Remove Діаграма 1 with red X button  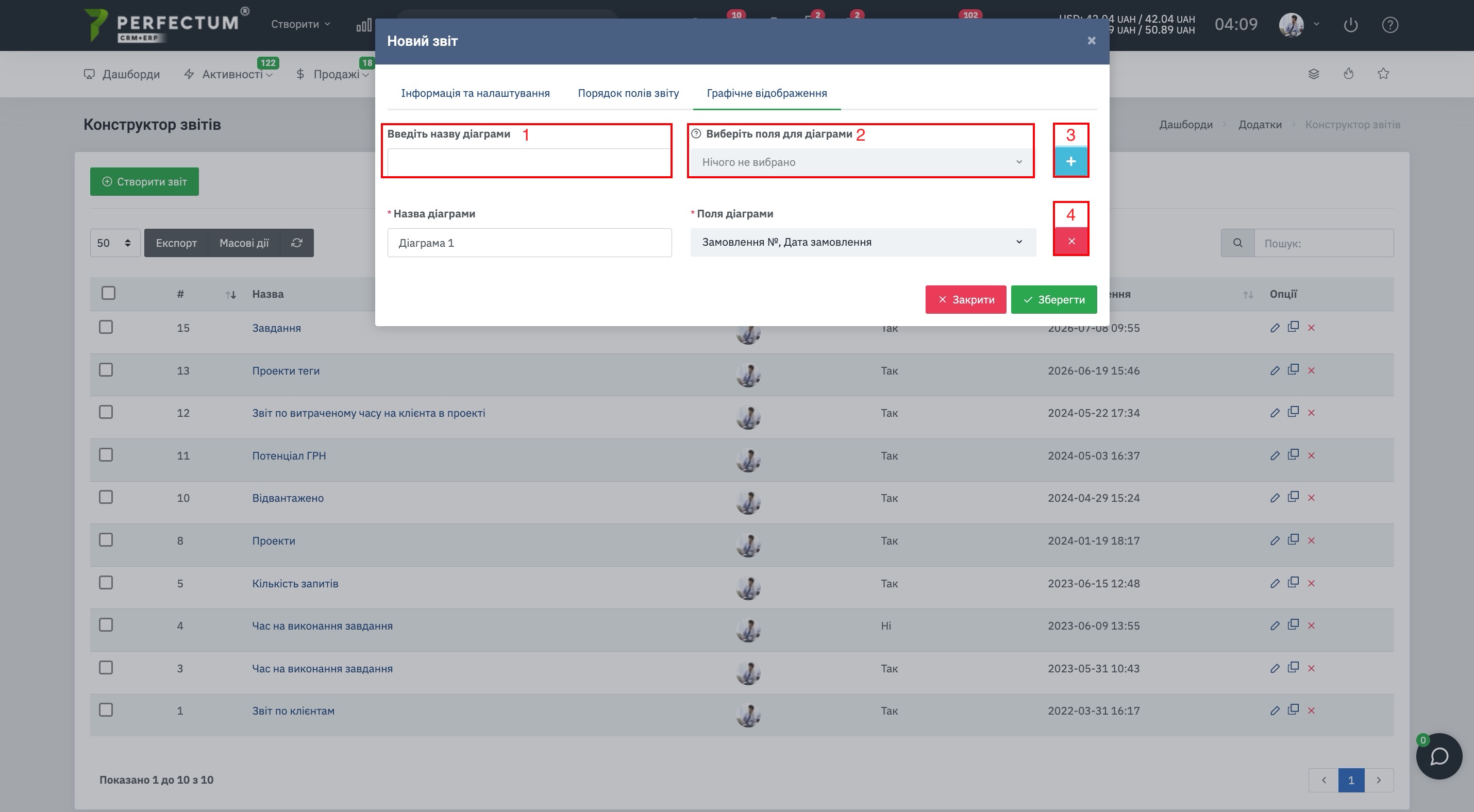pyautogui.click(x=1071, y=241)
